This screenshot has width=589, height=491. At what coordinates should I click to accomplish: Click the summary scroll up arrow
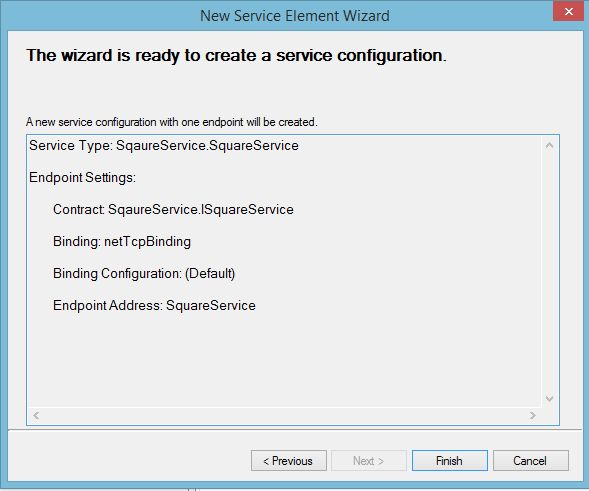coord(549,145)
